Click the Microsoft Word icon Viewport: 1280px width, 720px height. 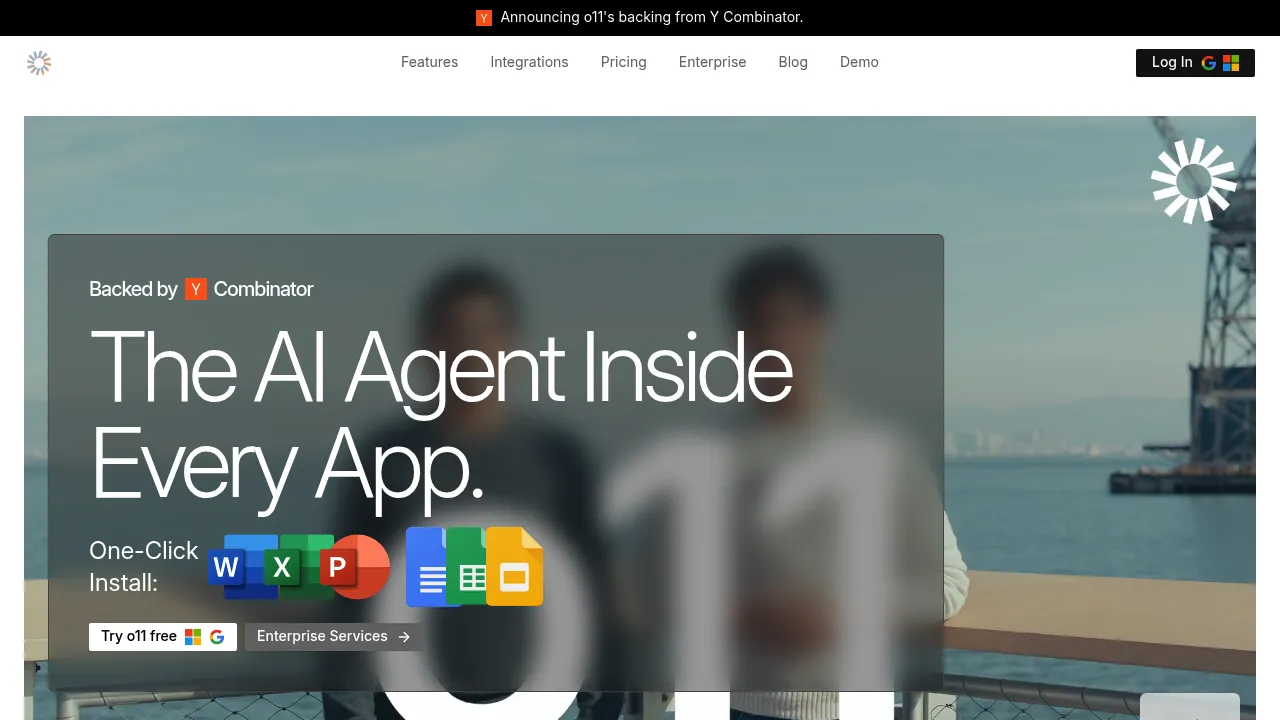coord(243,567)
